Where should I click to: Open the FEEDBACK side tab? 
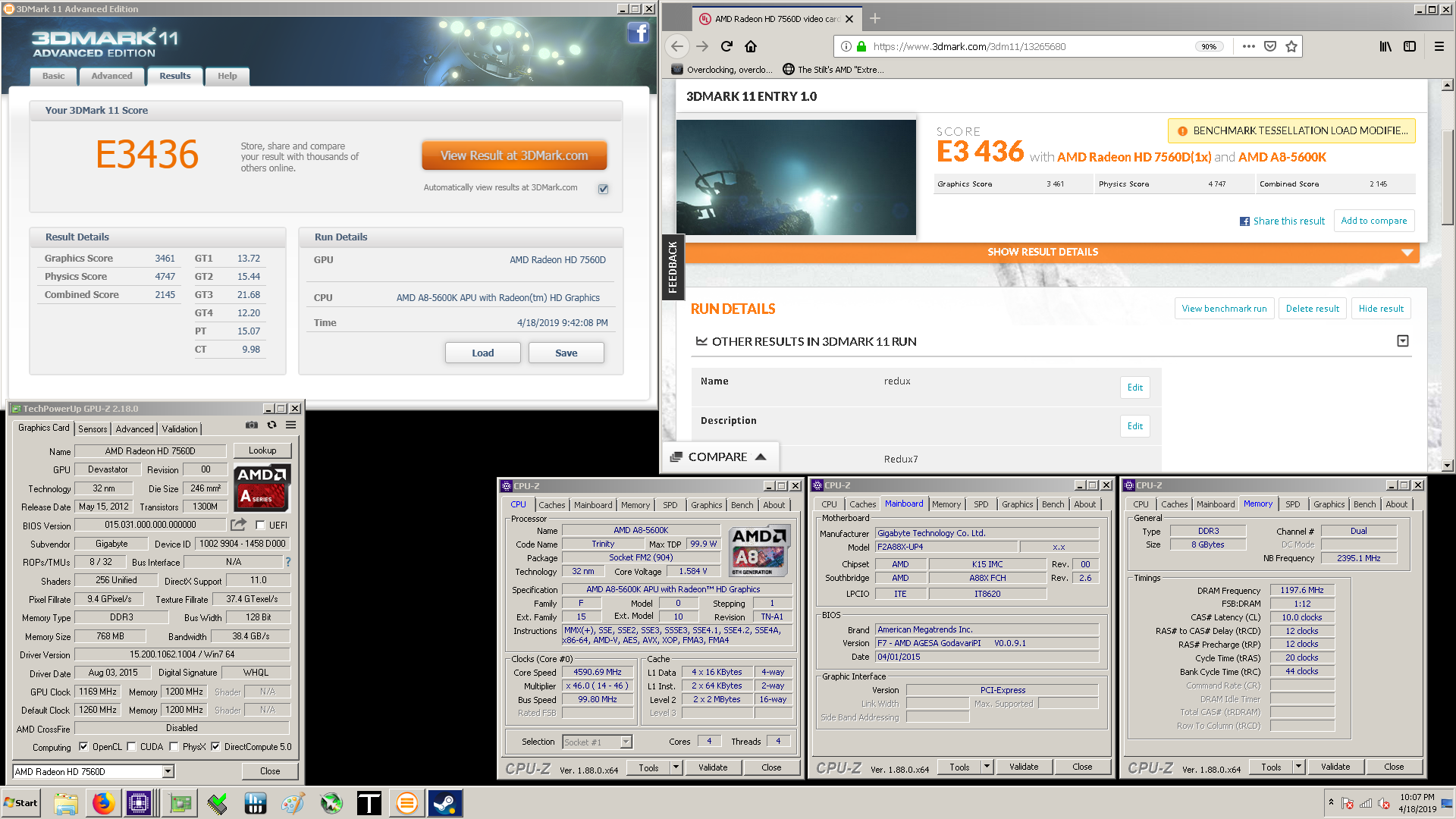point(673,267)
